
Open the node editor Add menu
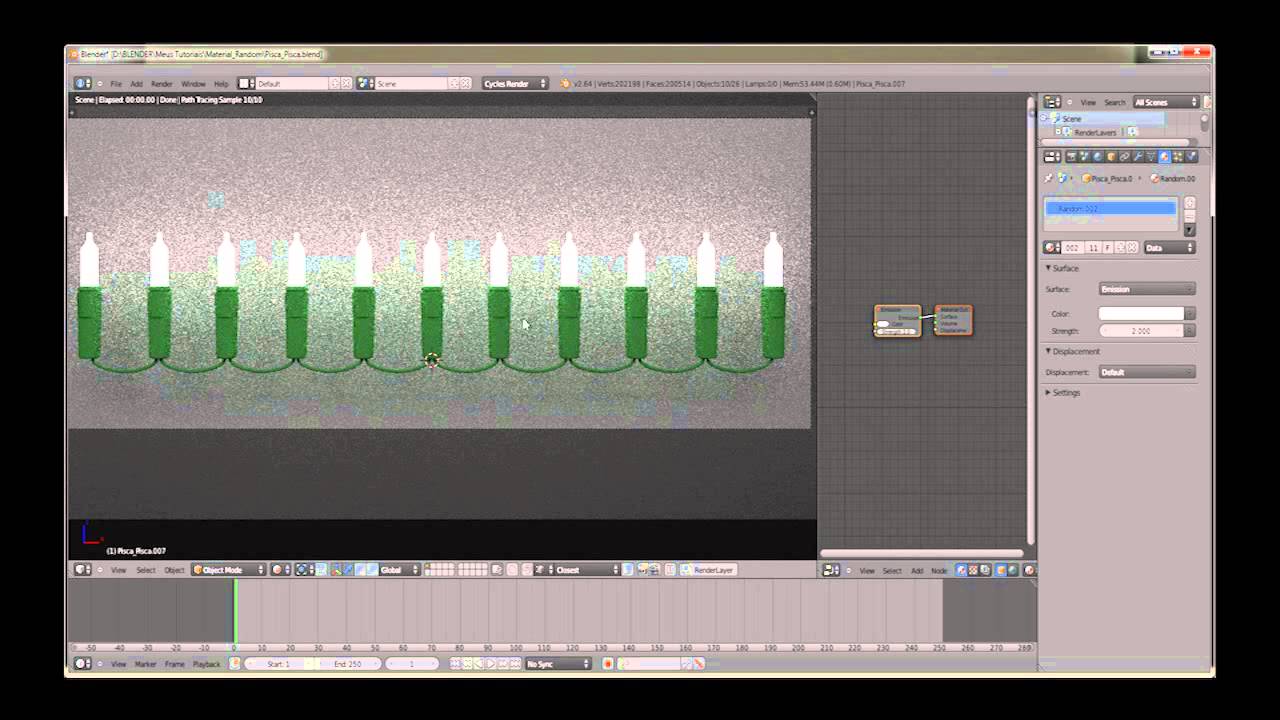pos(917,570)
